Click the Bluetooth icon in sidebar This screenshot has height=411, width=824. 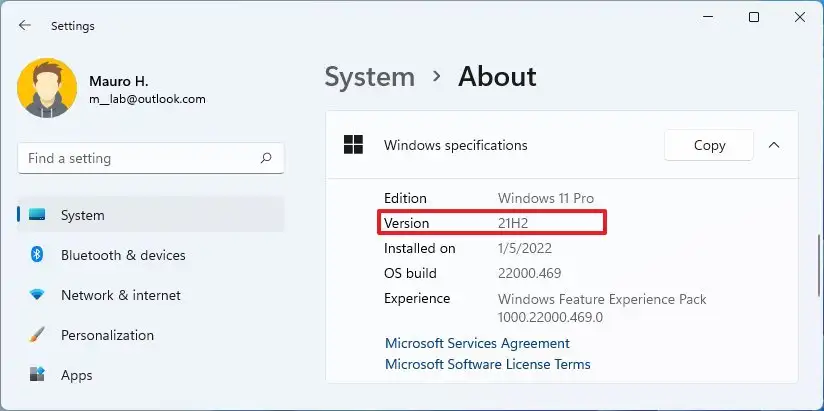click(37, 255)
